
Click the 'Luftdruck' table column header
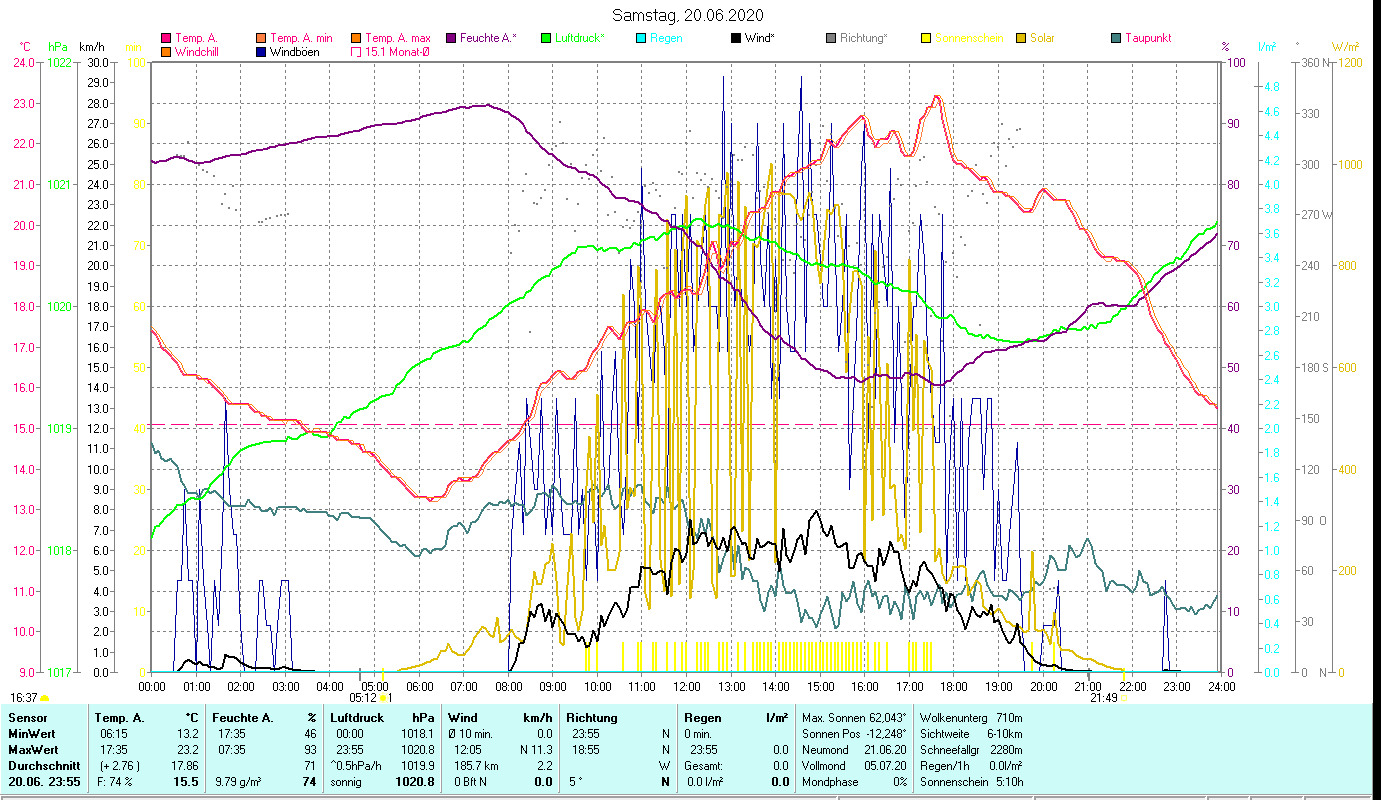point(357,718)
